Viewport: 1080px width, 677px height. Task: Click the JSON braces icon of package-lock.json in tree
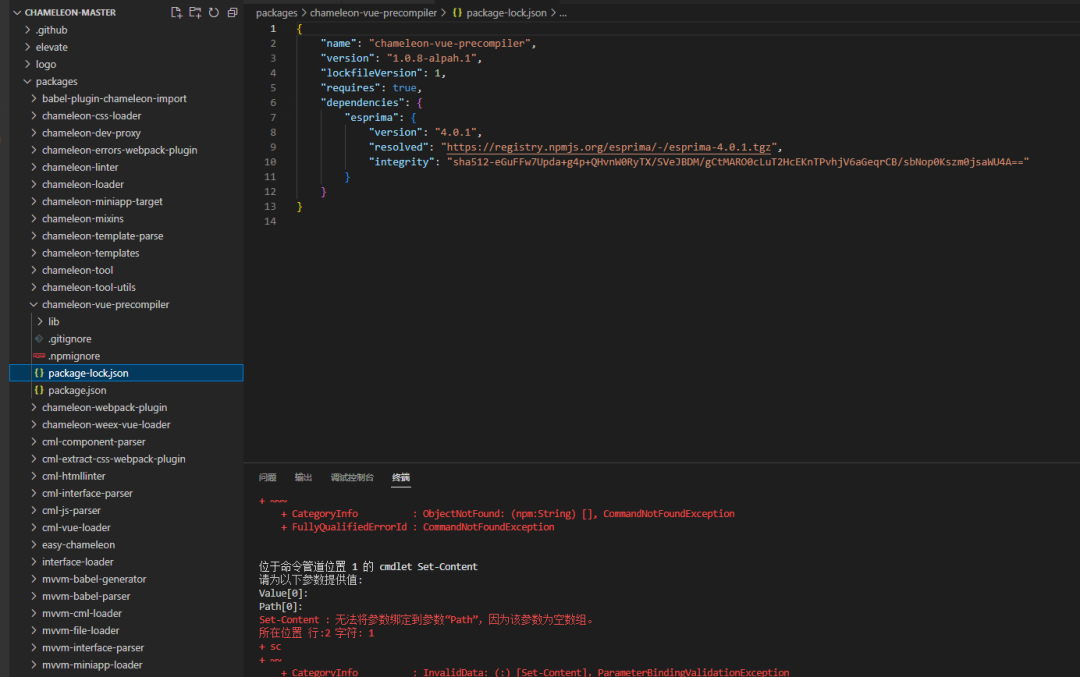(39, 373)
